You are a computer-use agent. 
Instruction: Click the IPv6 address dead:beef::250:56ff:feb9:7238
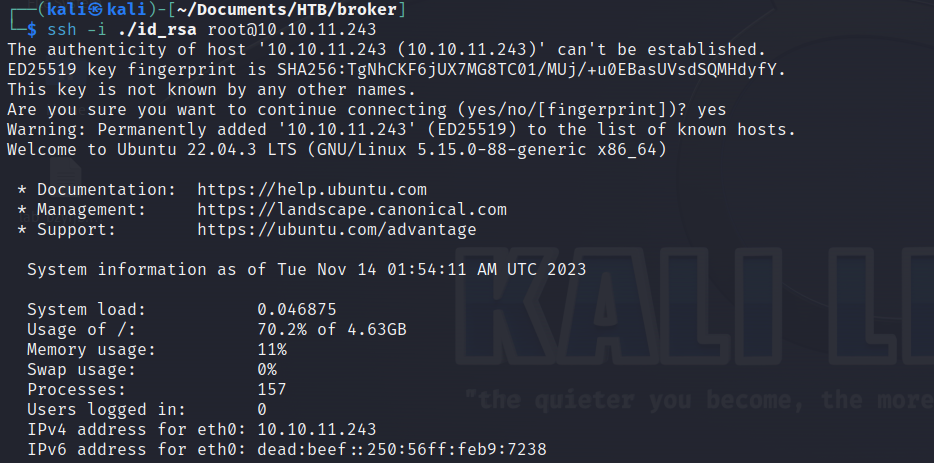click(402, 449)
